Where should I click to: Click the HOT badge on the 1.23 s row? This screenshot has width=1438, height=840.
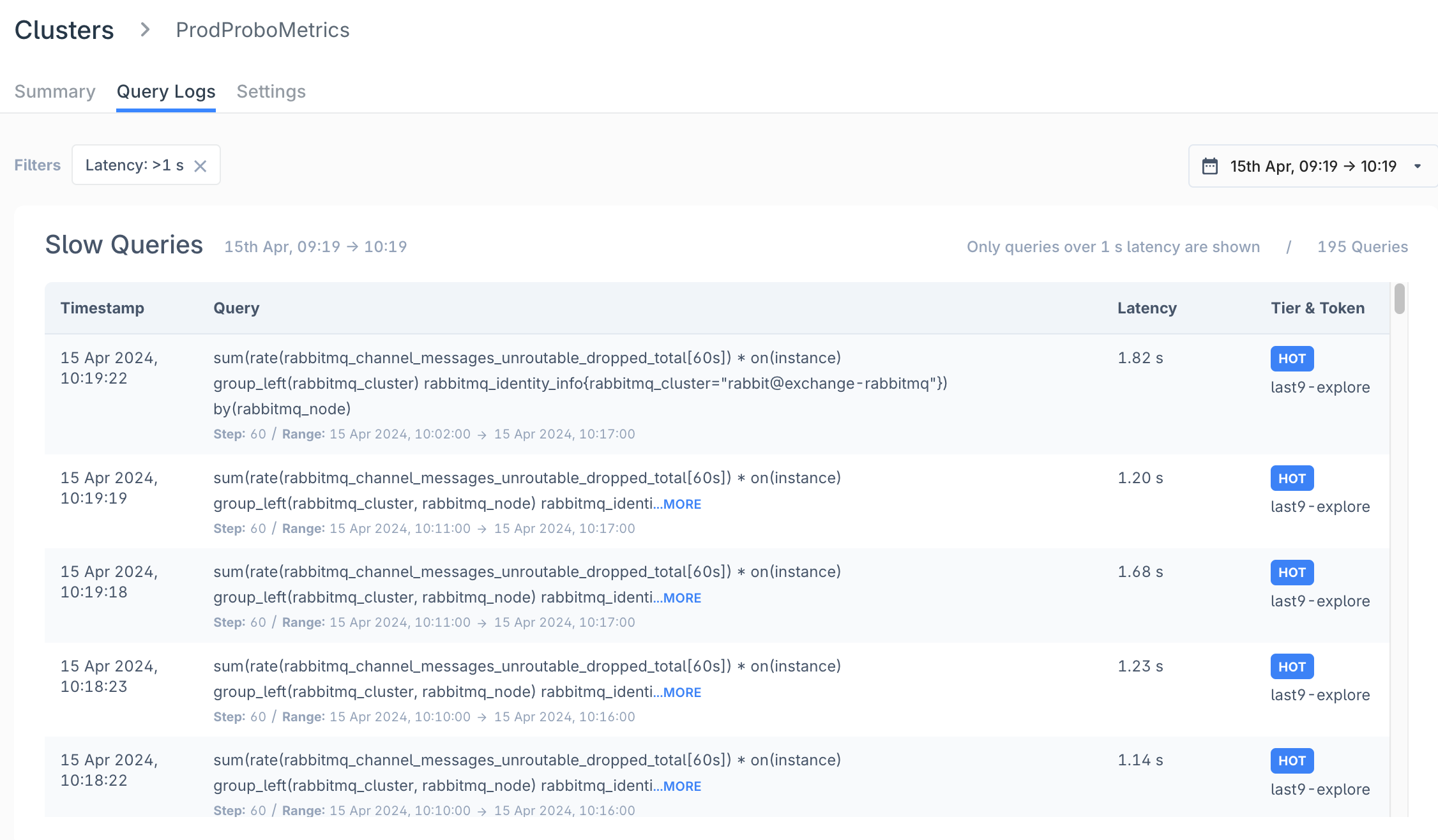point(1292,666)
